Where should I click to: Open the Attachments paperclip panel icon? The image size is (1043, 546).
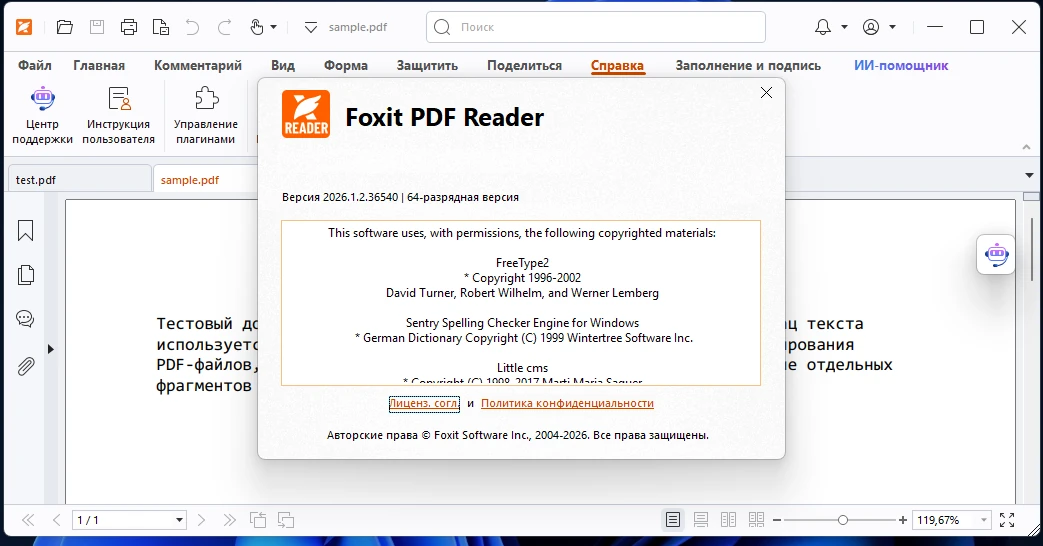25,366
